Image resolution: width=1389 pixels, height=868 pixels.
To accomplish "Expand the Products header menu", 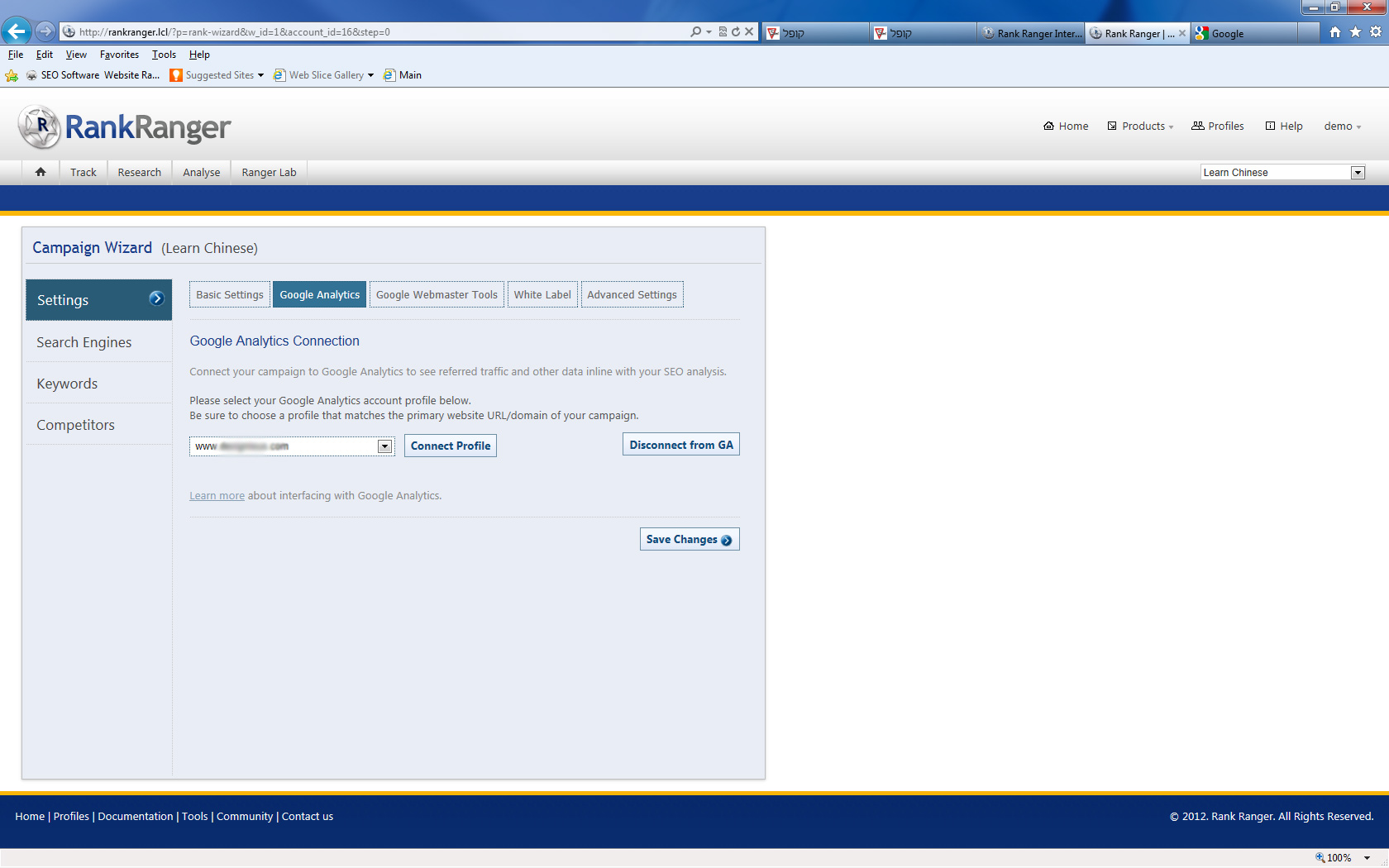I will point(1141,126).
